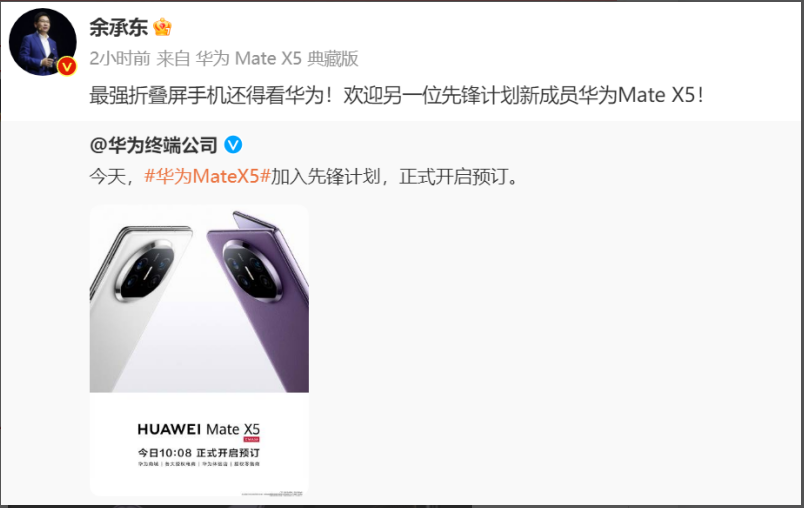Viewport: 804px width, 508px height.
Task: Click the red tag under X5 in poster
Action: point(252,439)
